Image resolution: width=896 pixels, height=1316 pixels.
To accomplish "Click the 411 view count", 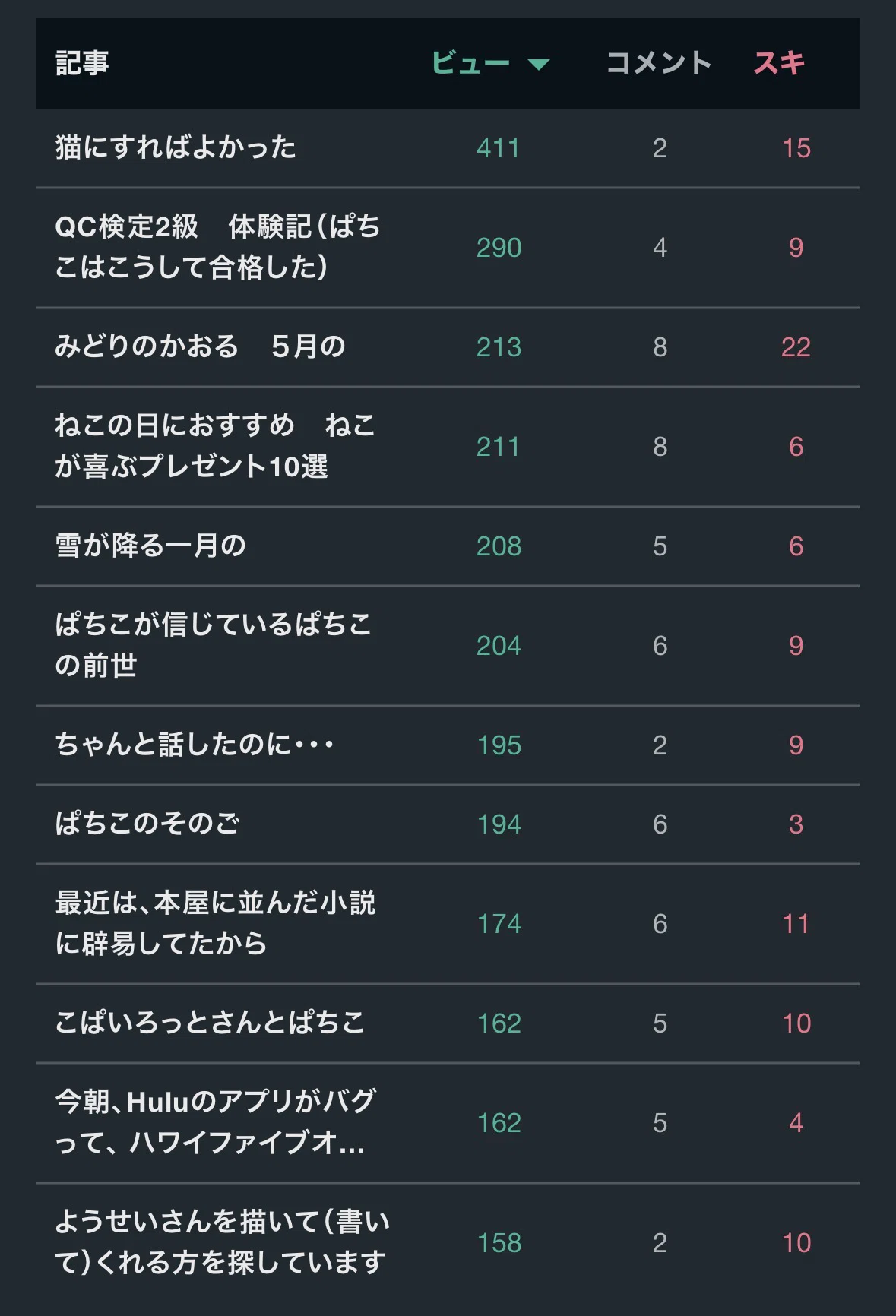I will [x=499, y=148].
